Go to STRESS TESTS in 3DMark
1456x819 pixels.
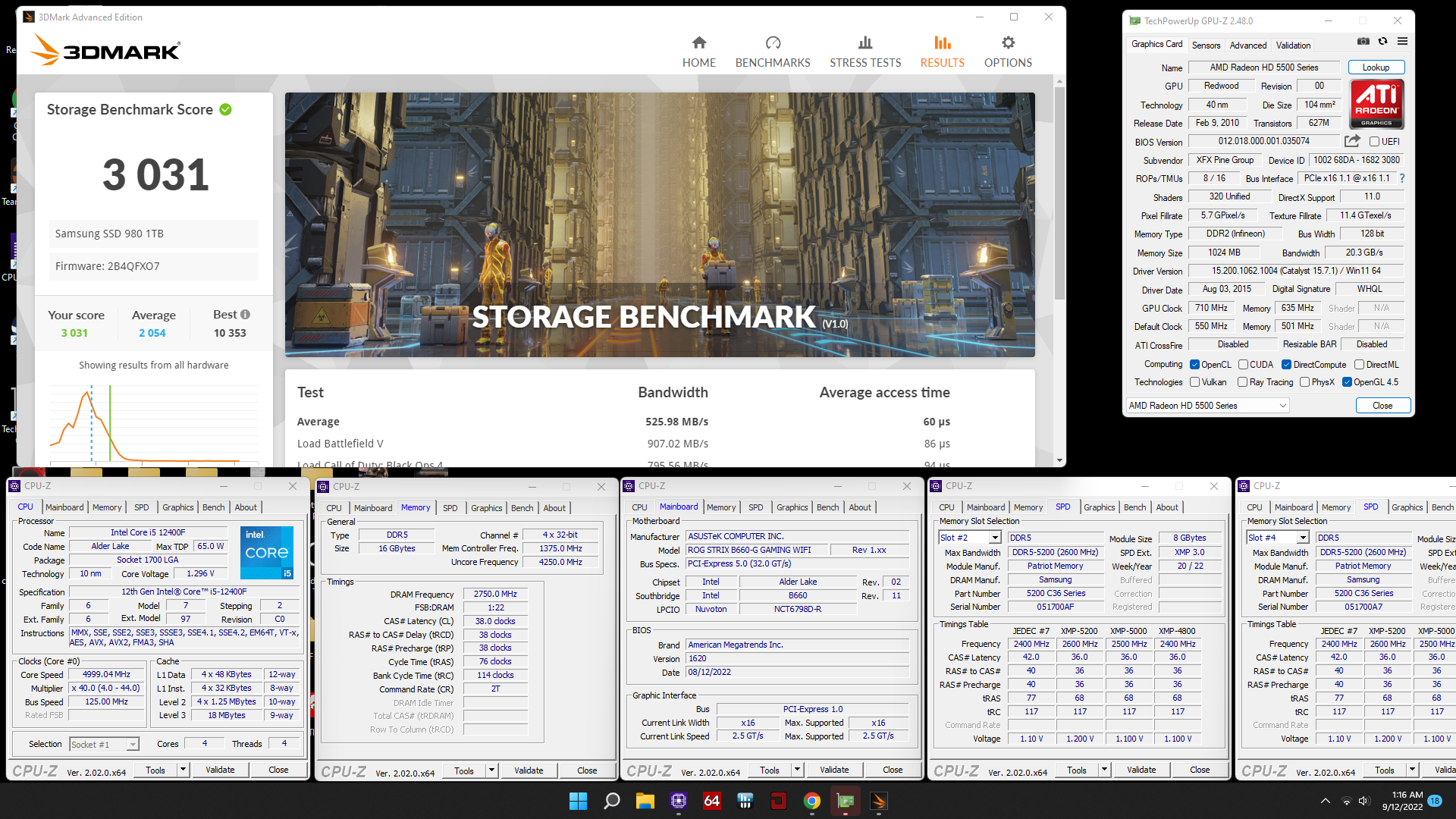coord(865,52)
